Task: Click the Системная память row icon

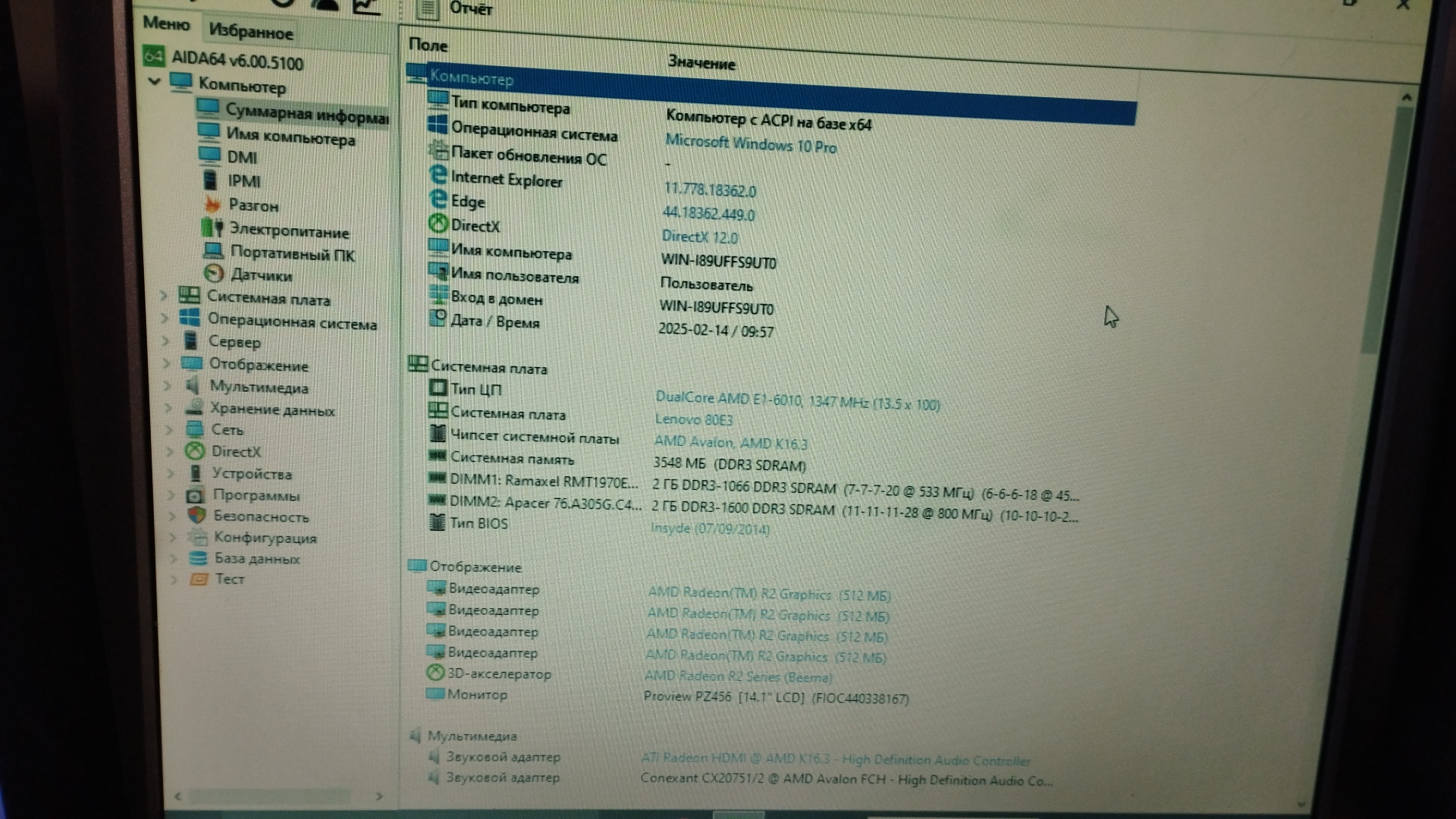Action: [x=437, y=456]
